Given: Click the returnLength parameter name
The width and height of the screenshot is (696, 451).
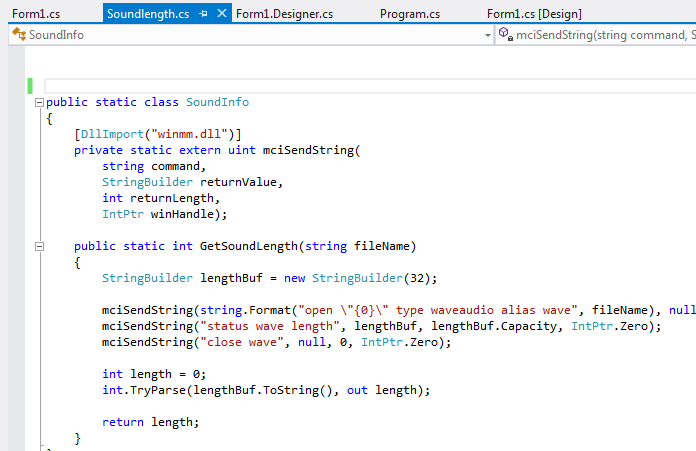Looking at the screenshot, I should tap(172, 198).
